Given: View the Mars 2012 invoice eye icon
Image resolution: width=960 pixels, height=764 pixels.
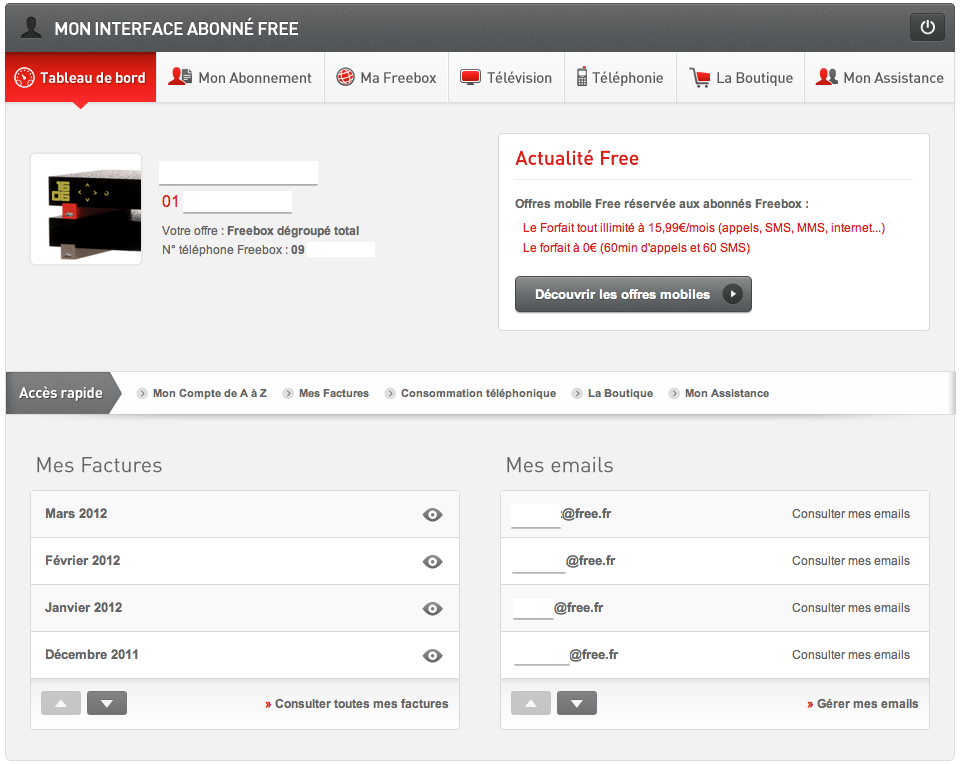Looking at the screenshot, I should [x=432, y=515].
